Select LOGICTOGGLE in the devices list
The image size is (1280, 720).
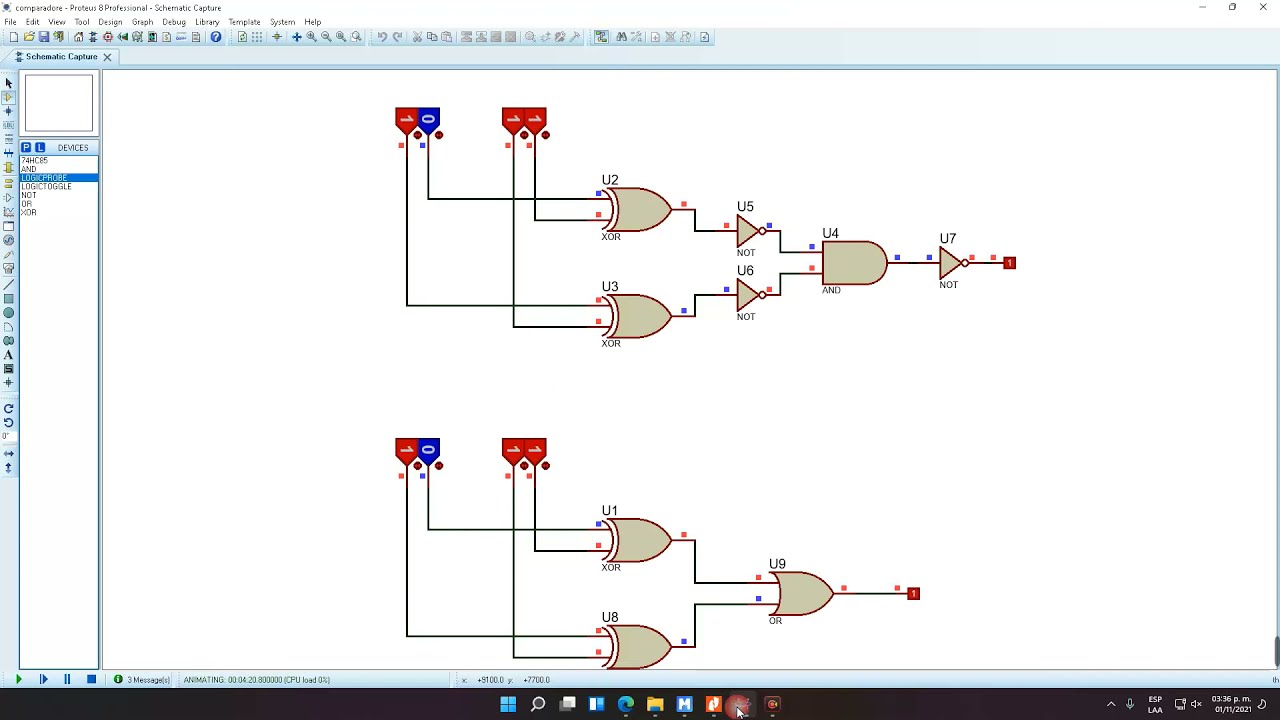(47, 187)
